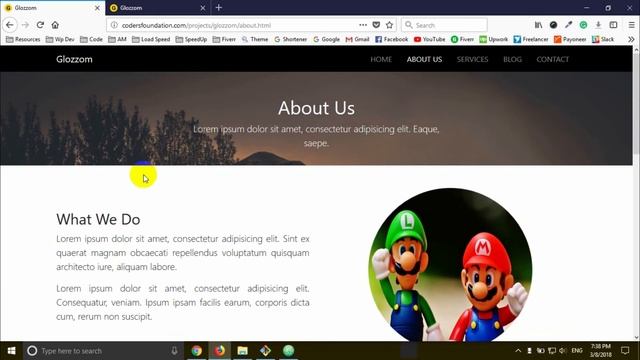Screen dimensions: 640x360
Task: Click the page vertical scrollbar thumb
Action: tap(636, 104)
